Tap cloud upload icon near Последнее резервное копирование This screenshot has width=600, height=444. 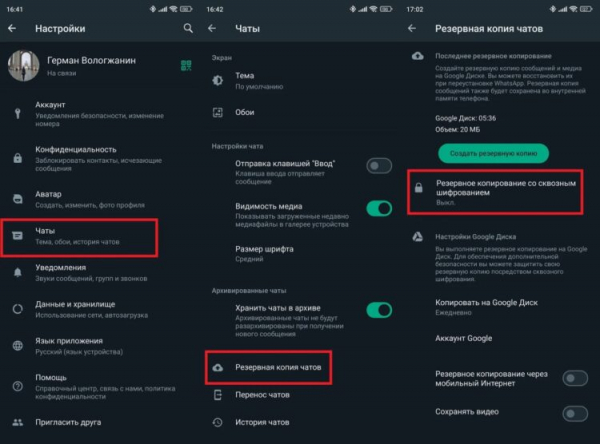click(x=417, y=56)
